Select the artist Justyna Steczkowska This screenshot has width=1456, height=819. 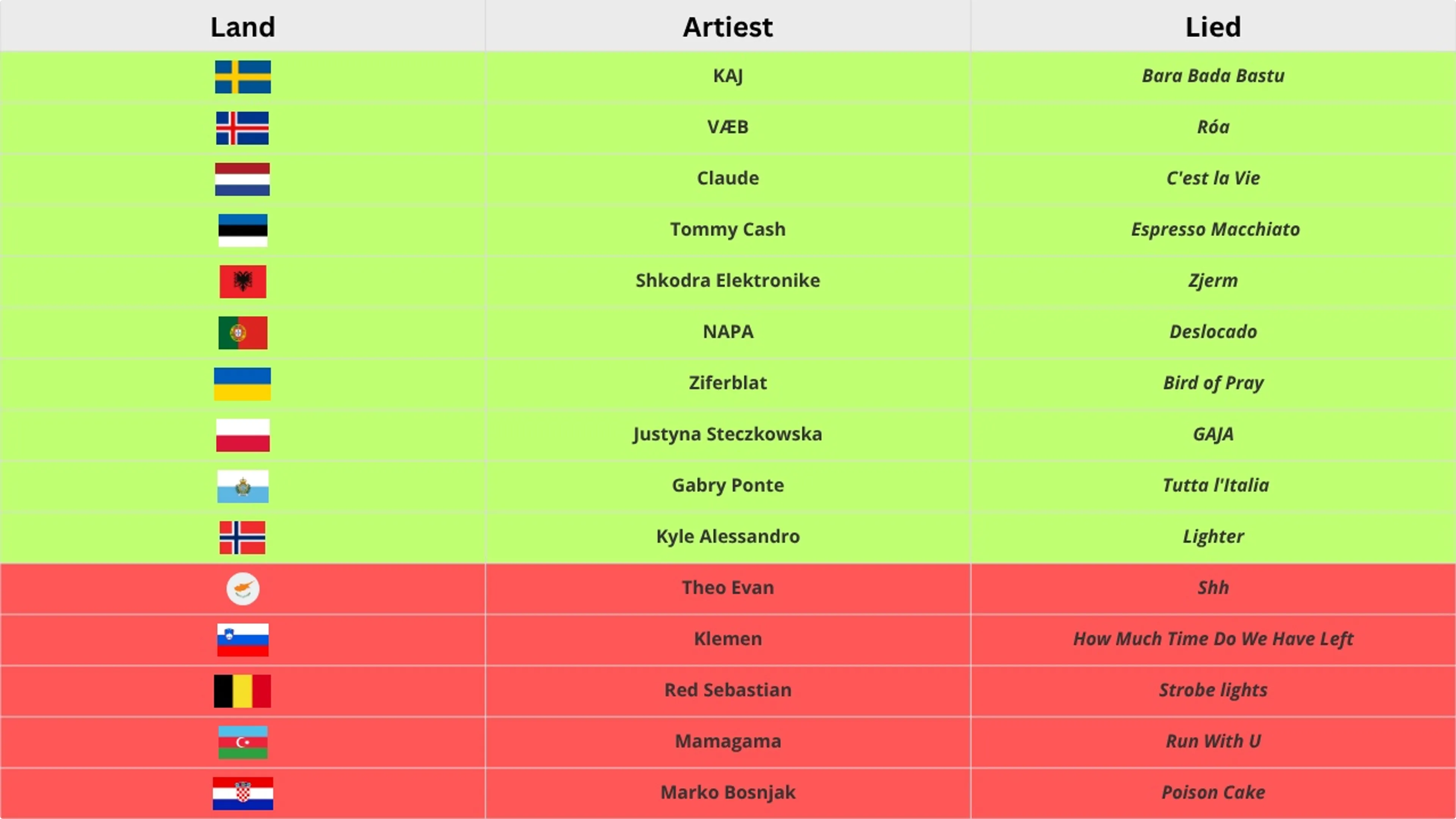[x=728, y=434]
